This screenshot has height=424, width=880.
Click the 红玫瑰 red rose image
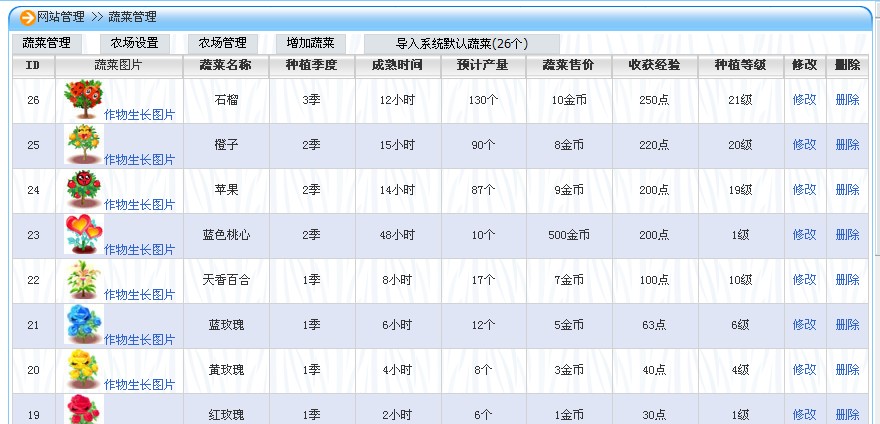click(84, 409)
